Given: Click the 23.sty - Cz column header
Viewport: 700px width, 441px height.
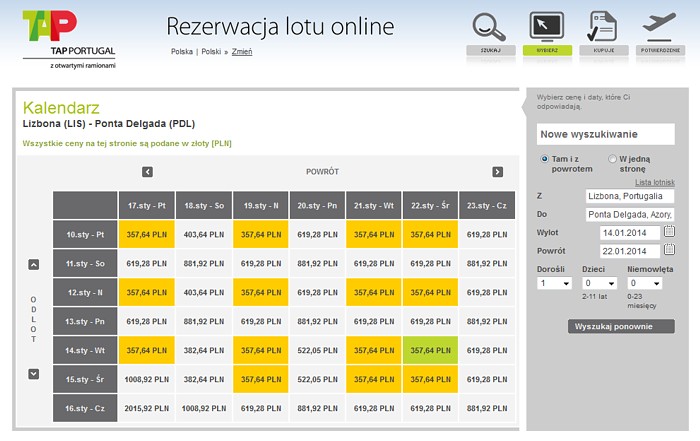Looking at the screenshot, I should pos(487,205).
